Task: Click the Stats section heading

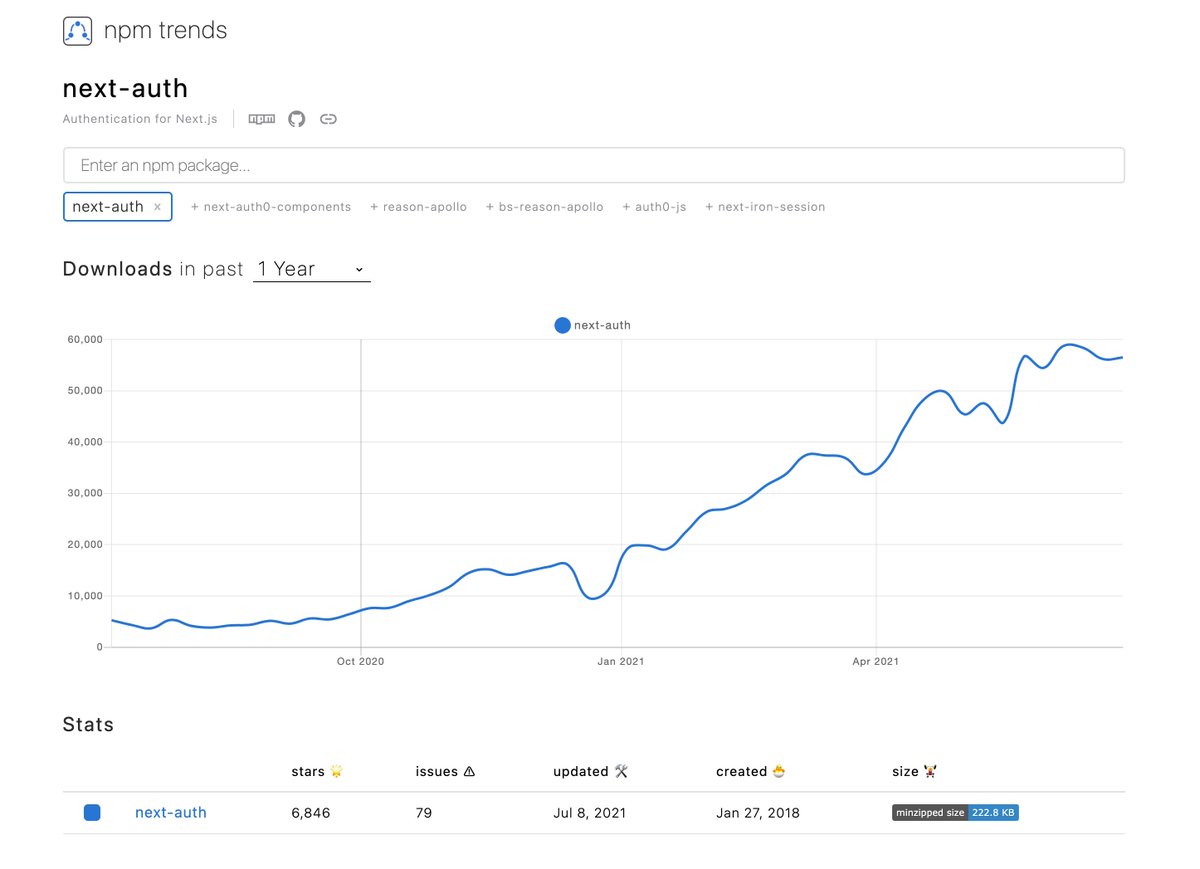Action: [x=88, y=725]
